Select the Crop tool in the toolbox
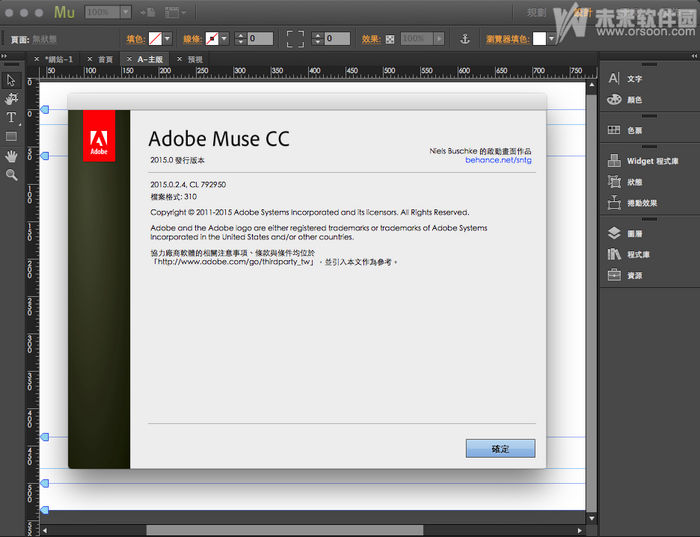This screenshot has height=537, width=700. coord(11,99)
